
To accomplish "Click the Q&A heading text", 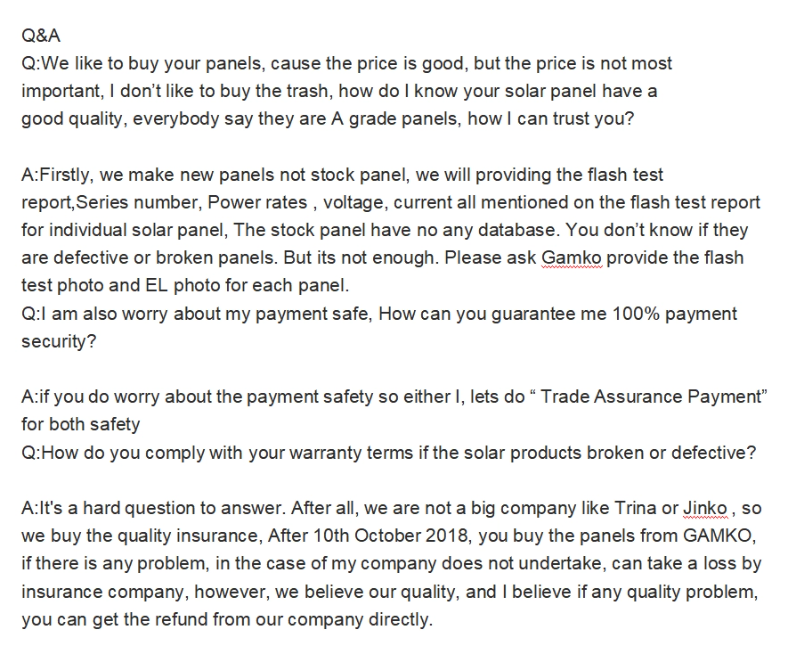I will click(x=41, y=36).
